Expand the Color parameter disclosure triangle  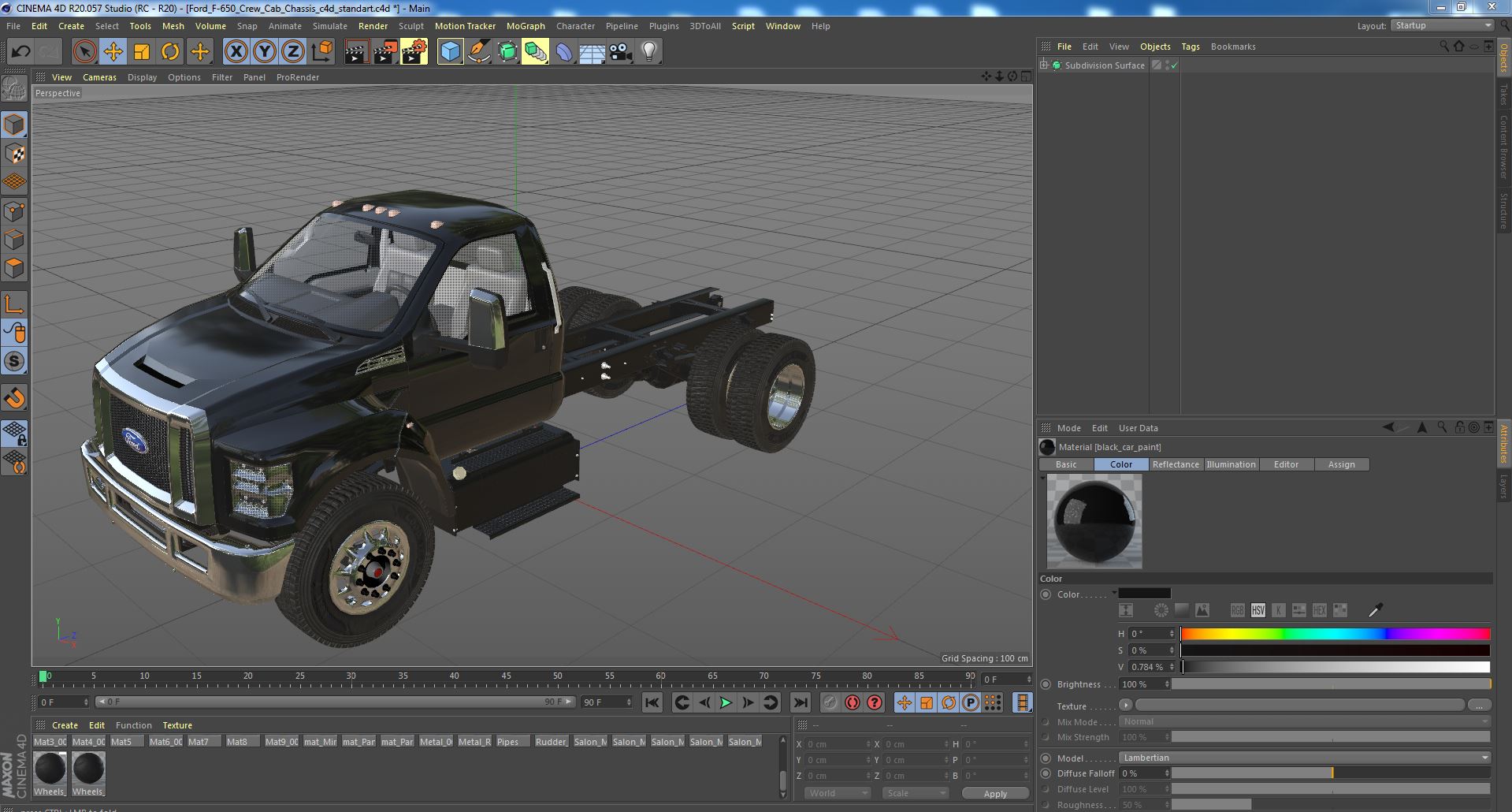tap(1114, 593)
